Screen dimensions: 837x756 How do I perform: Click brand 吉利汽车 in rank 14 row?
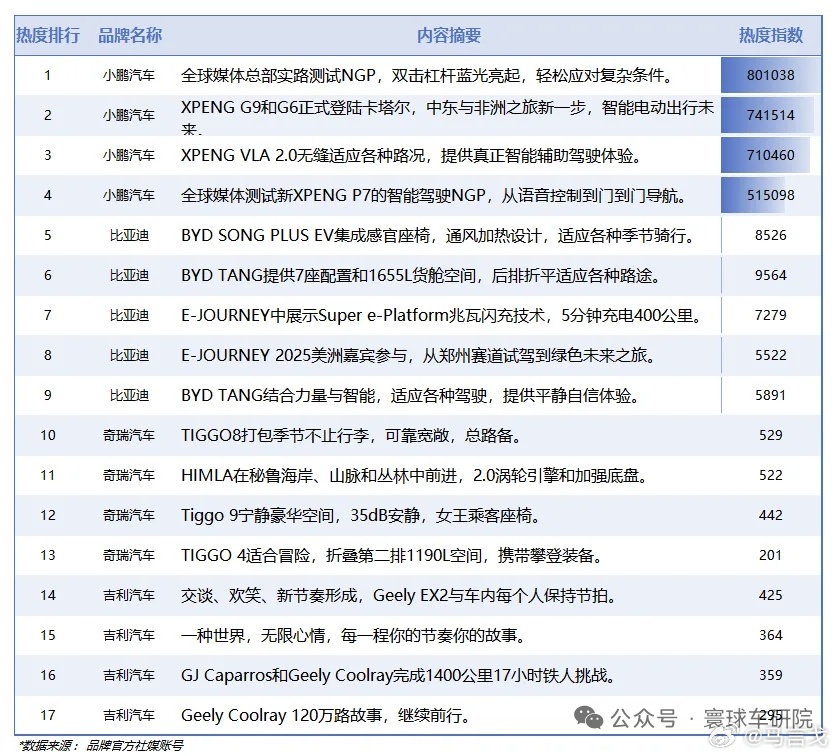point(129,596)
